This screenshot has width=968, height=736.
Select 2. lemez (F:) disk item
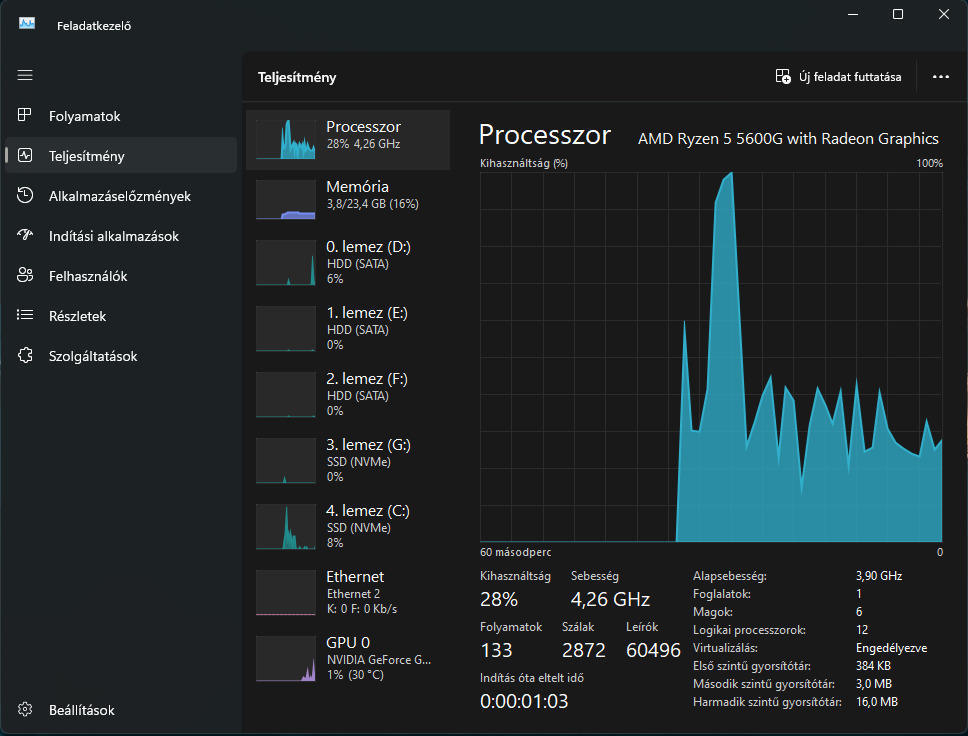(348, 395)
